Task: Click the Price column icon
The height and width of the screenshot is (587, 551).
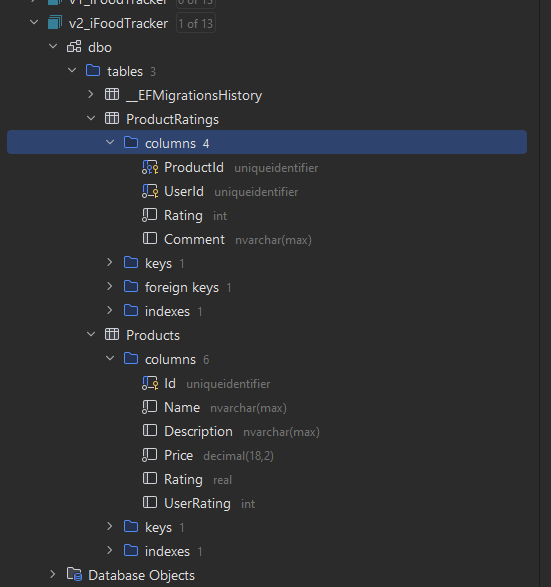Action: [x=150, y=455]
